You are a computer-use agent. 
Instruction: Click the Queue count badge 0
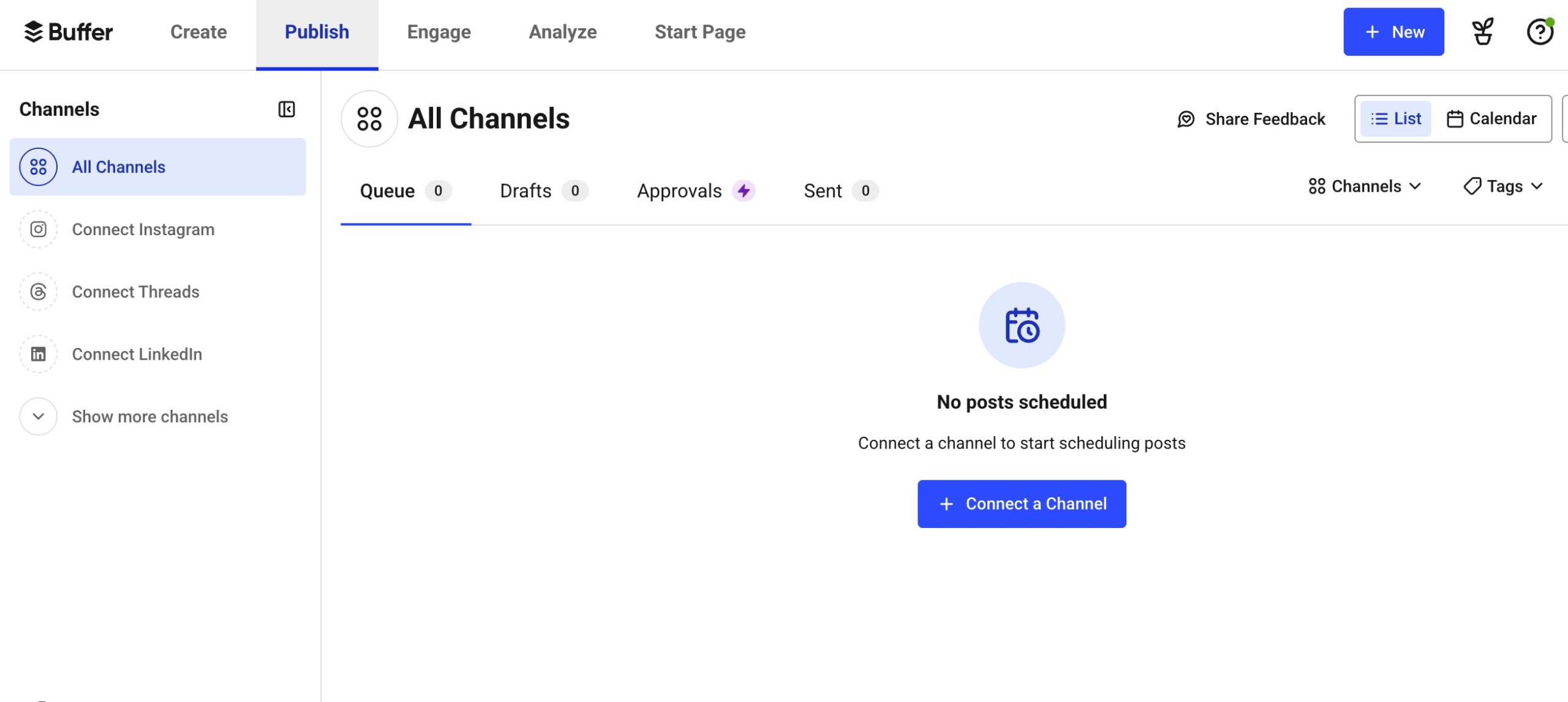438,191
